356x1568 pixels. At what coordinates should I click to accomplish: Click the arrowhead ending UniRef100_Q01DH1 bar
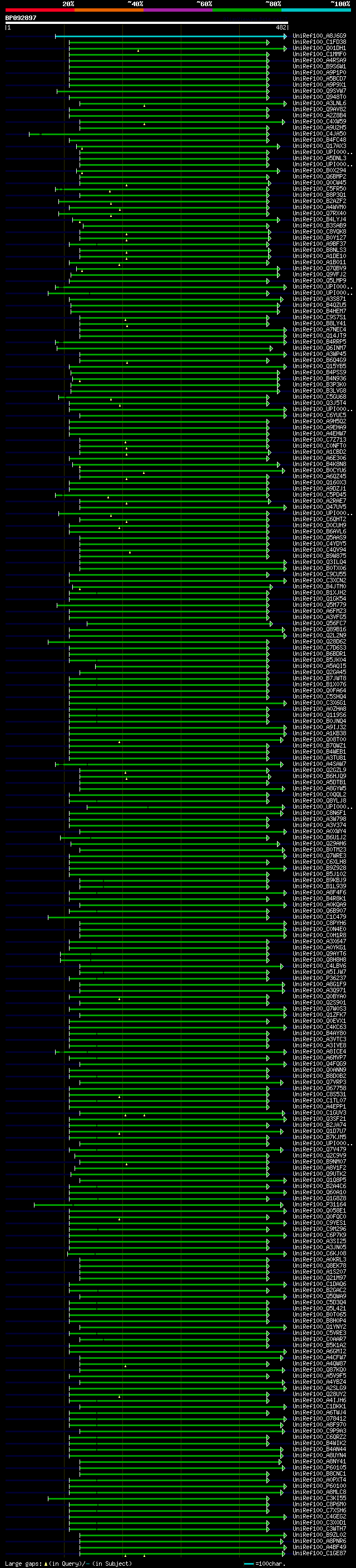point(285,48)
